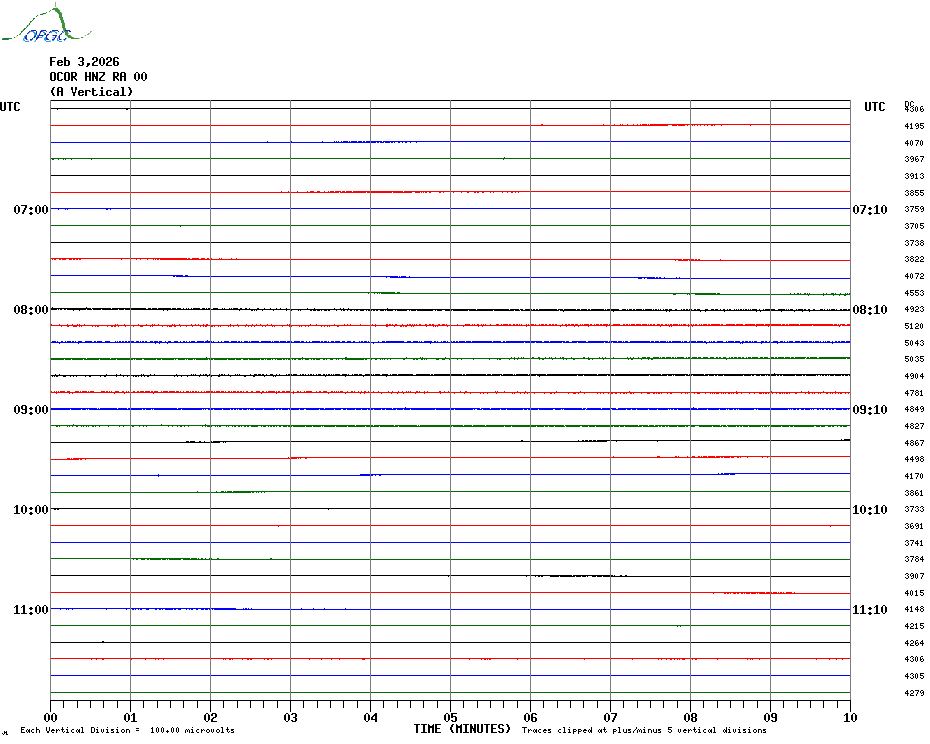The height and width of the screenshot is (744, 930).
Task: Click the DC value '4215'
Action: tap(914, 626)
